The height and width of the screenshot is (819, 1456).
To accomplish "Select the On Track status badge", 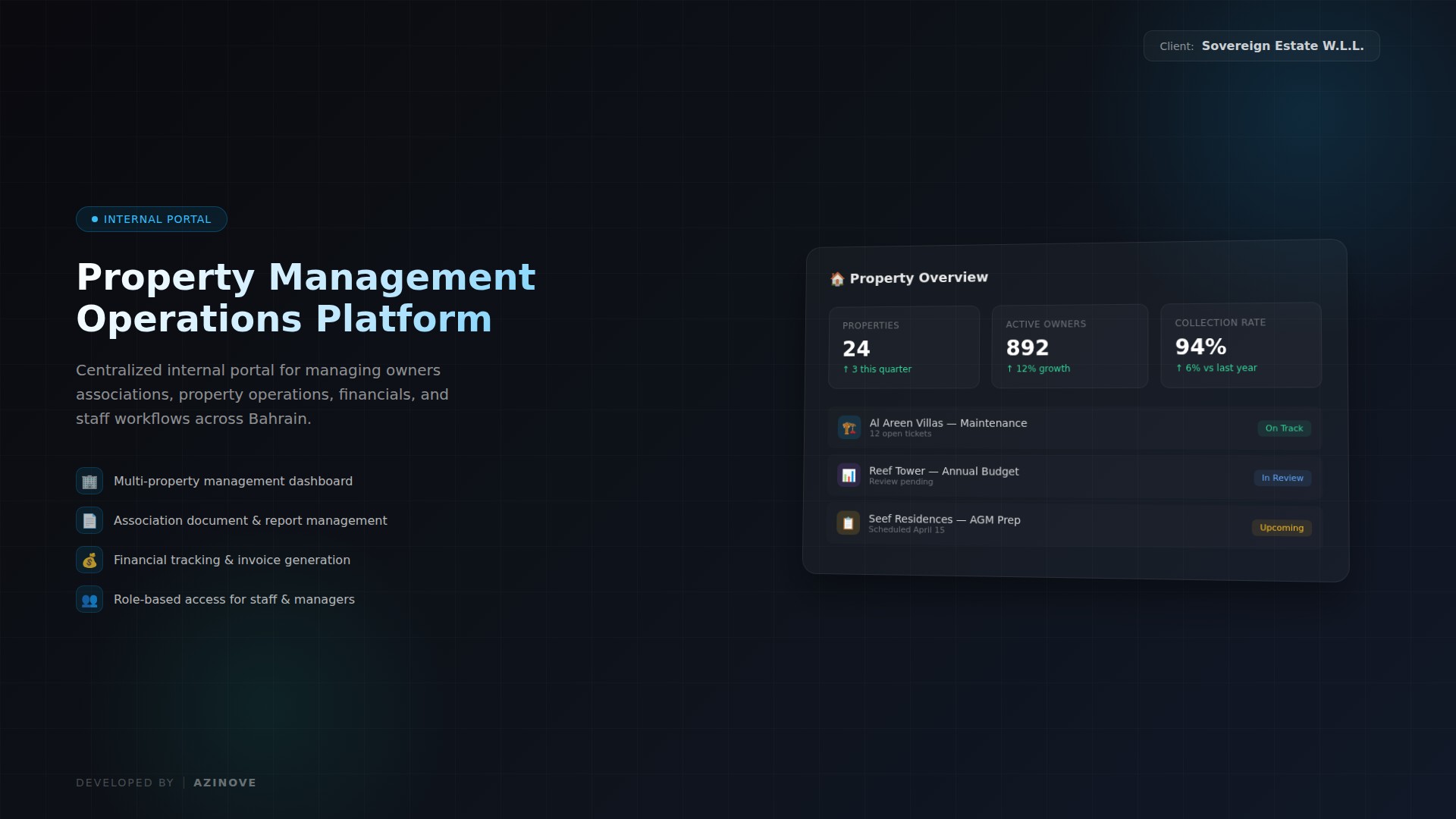I will point(1284,428).
